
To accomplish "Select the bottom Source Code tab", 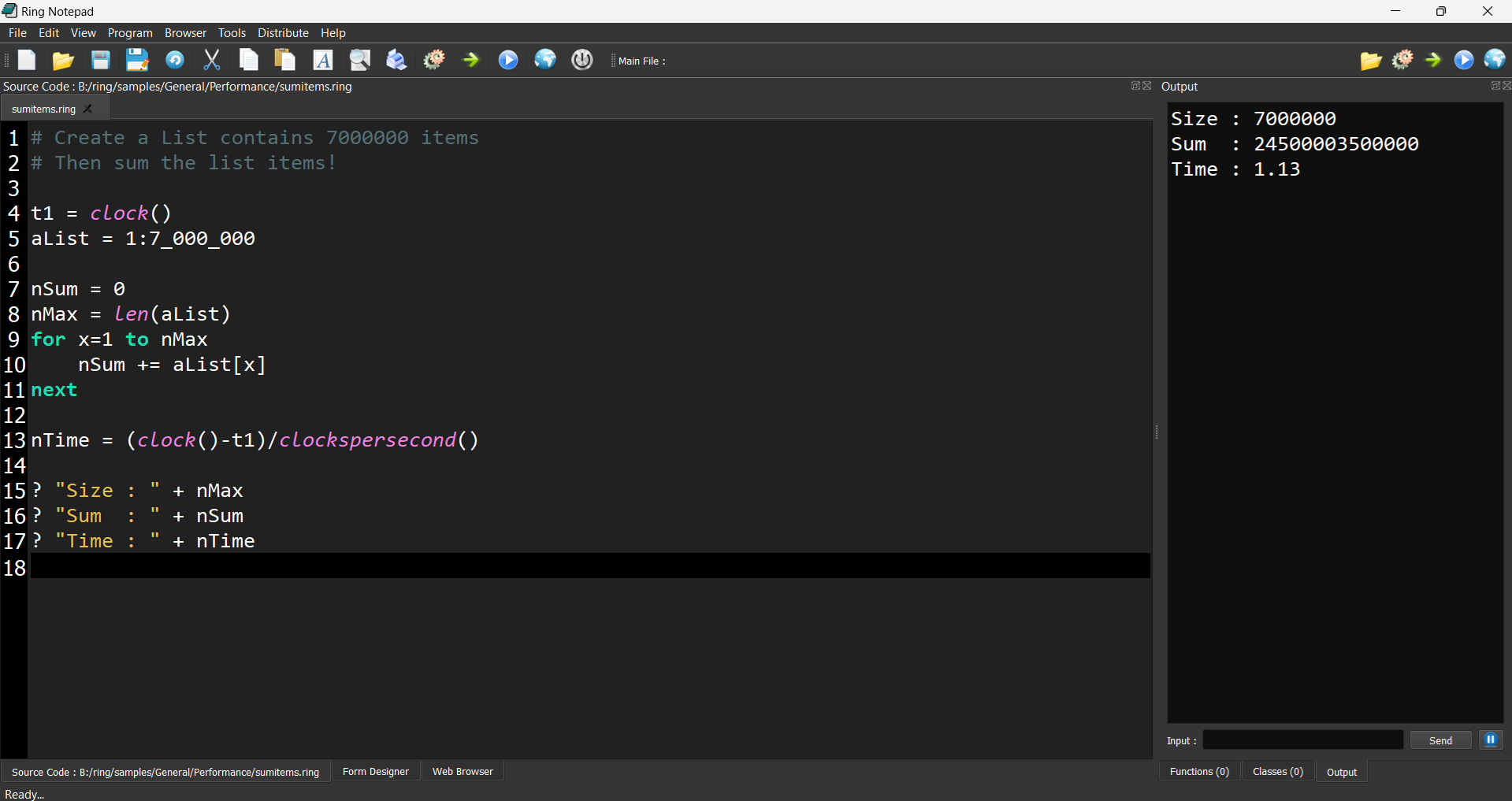I will (x=165, y=772).
